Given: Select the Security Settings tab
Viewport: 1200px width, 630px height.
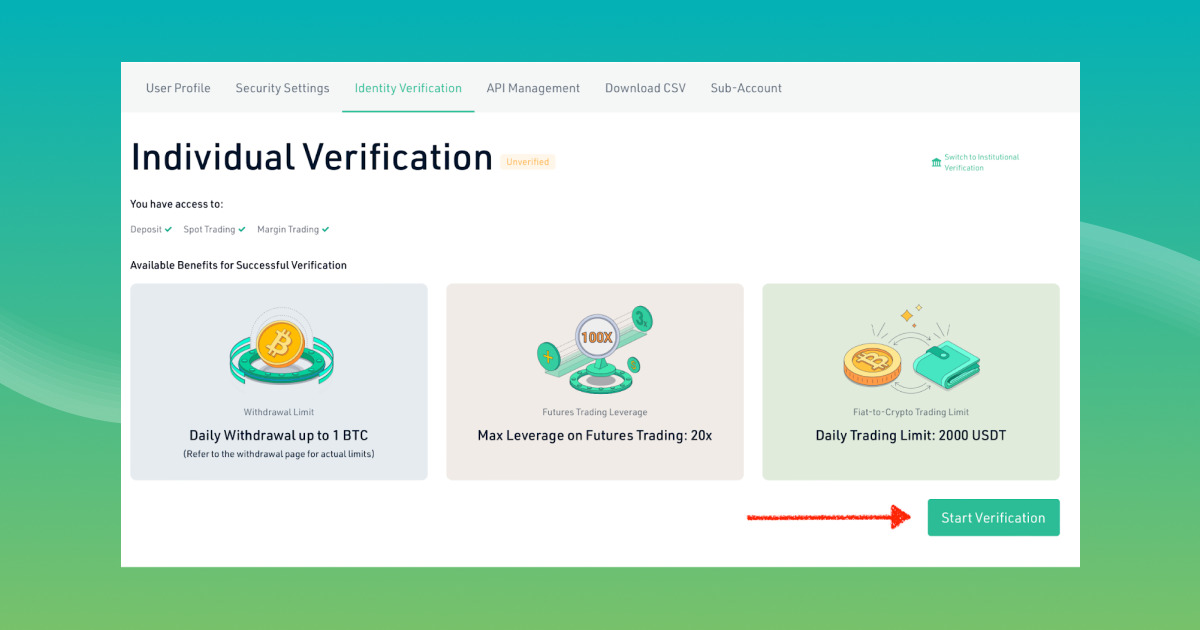Looking at the screenshot, I should click(x=282, y=88).
